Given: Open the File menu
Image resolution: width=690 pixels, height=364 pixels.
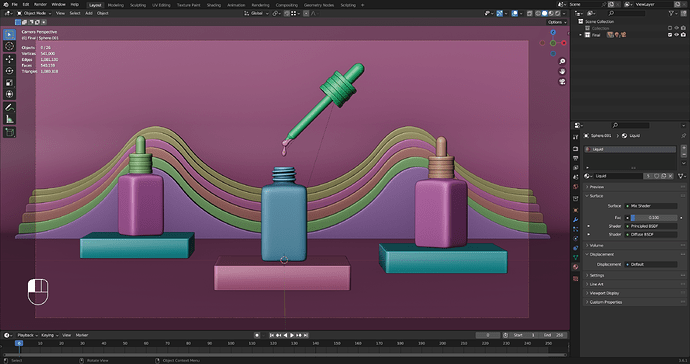Looking at the screenshot, I should 15,4.
